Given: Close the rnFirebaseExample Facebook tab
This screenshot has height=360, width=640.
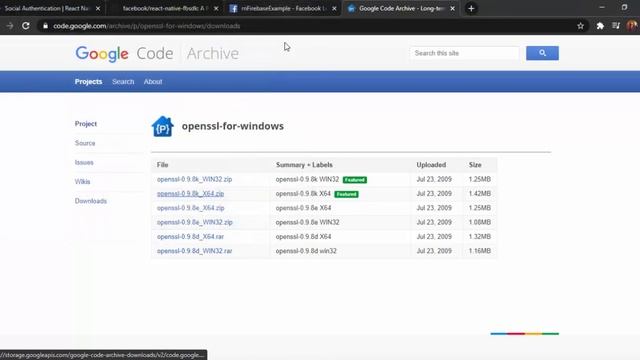Looking at the screenshot, I should click(334, 8).
